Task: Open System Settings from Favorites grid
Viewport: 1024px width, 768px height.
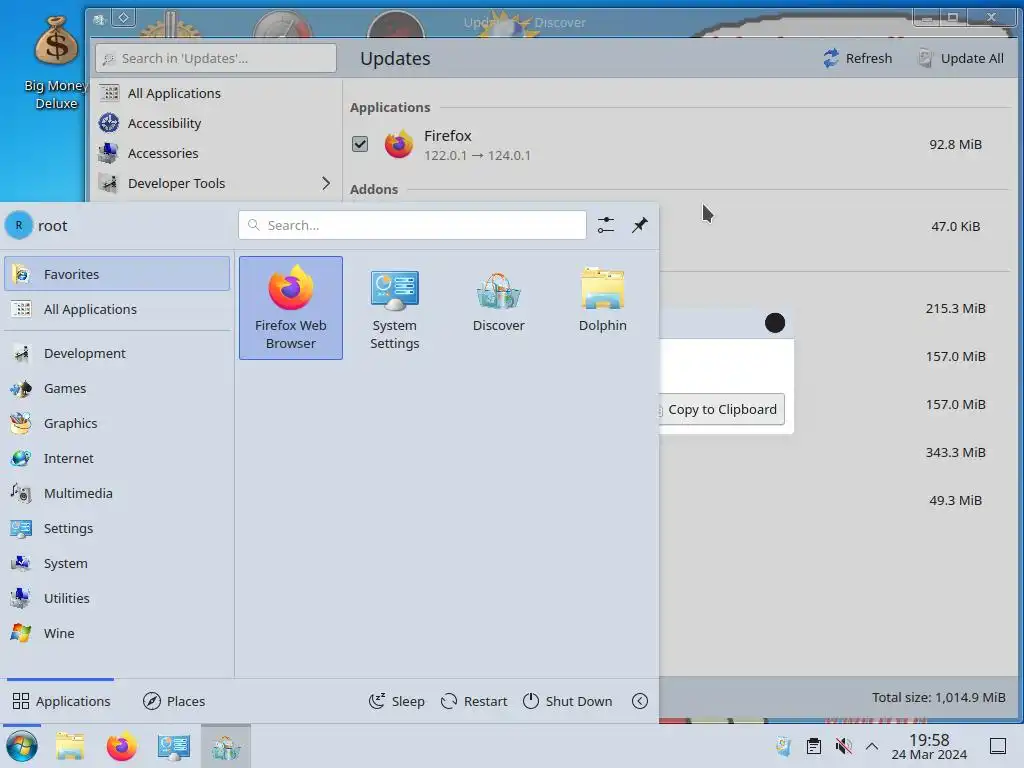Action: (x=394, y=308)
